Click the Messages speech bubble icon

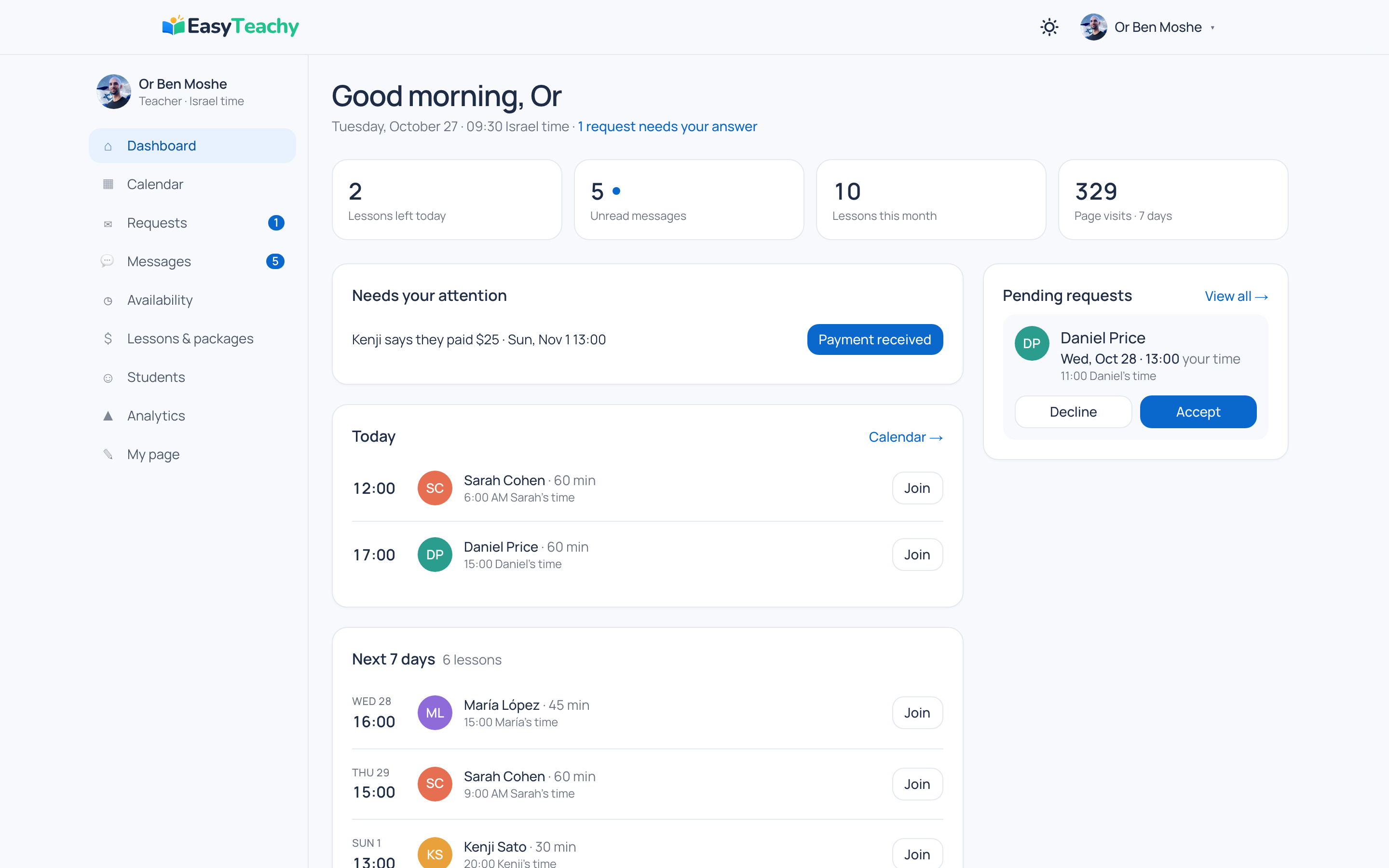108,261
